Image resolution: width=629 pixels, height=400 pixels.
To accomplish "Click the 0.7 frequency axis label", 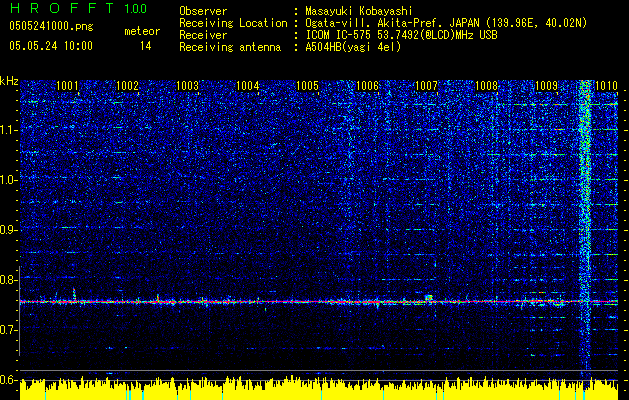I will 9,330.
